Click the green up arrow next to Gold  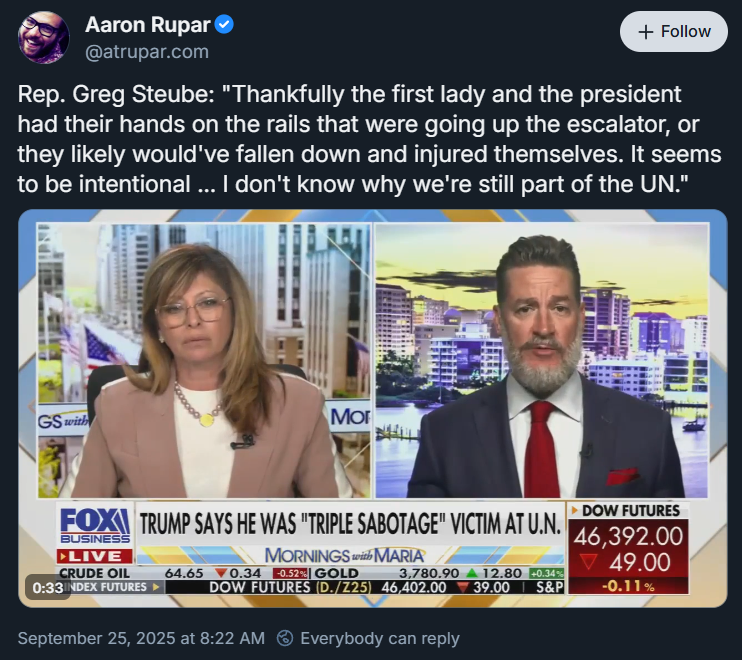471,573
